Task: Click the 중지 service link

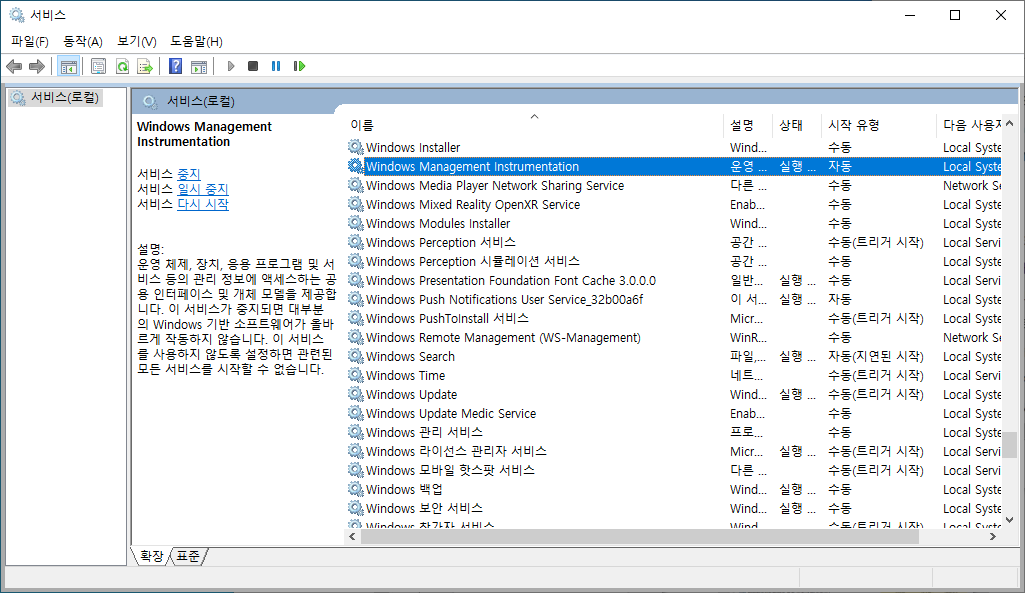Action: click(189, 174)
